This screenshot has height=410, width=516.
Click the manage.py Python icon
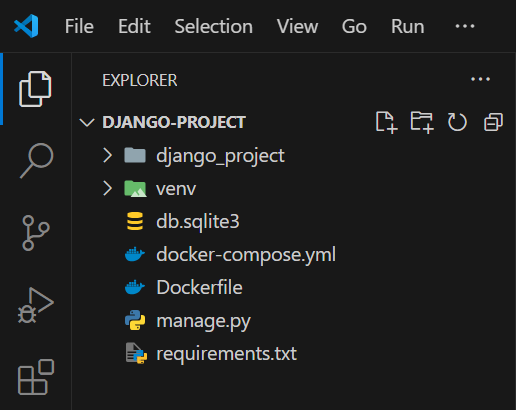pyautogui.click(x=135, y=320)
